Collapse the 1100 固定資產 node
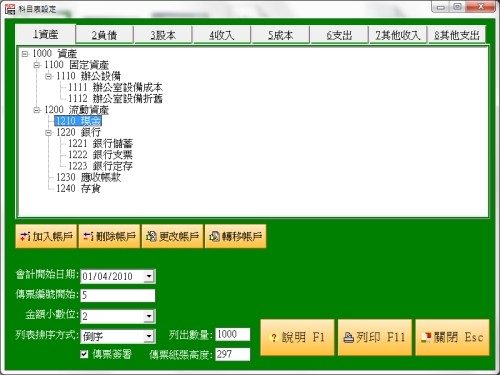The height and width of the screenshot is (375, 500). point(37,65)
